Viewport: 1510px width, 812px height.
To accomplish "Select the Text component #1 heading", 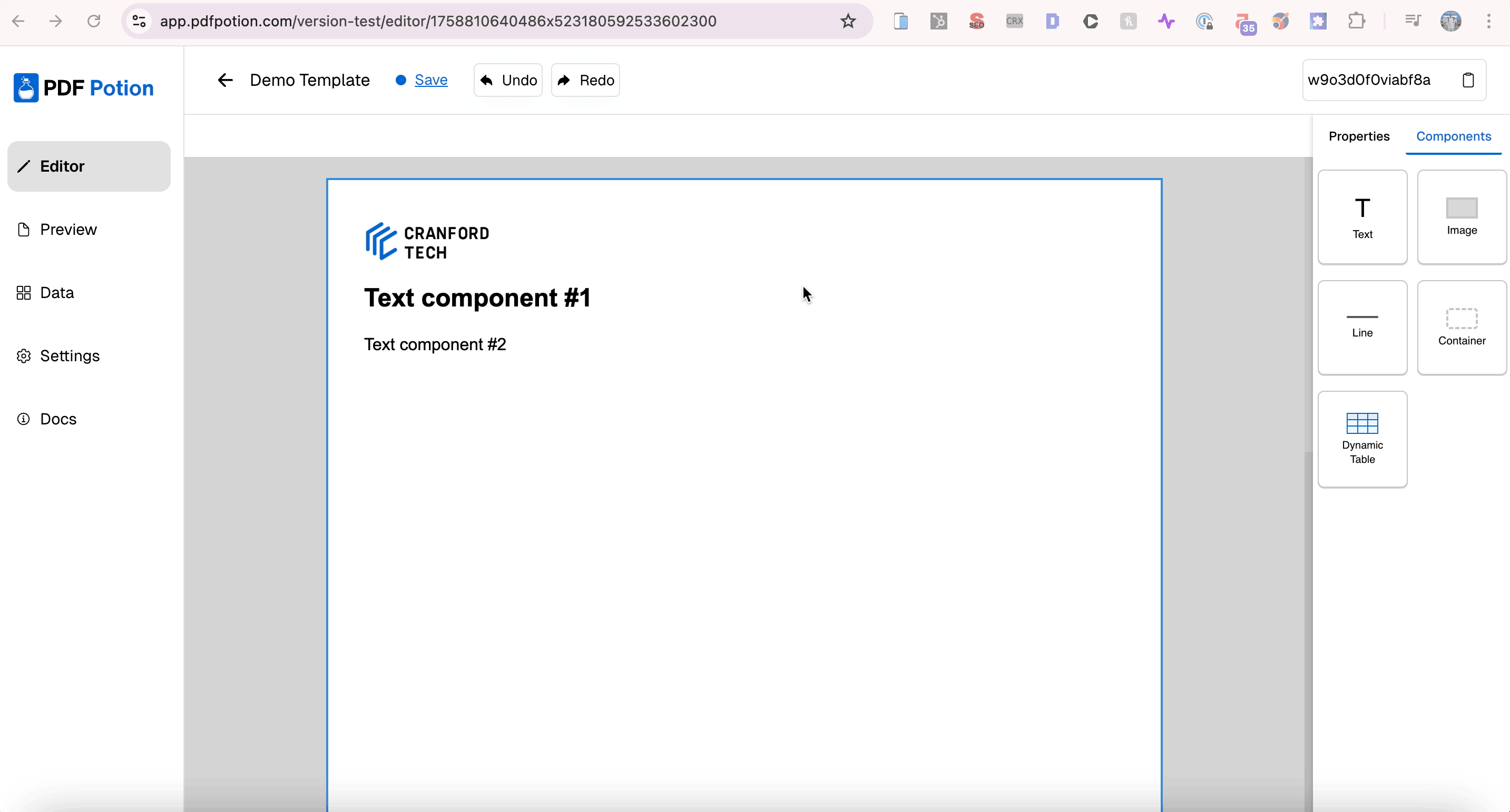I will click(x=477, y=298).
